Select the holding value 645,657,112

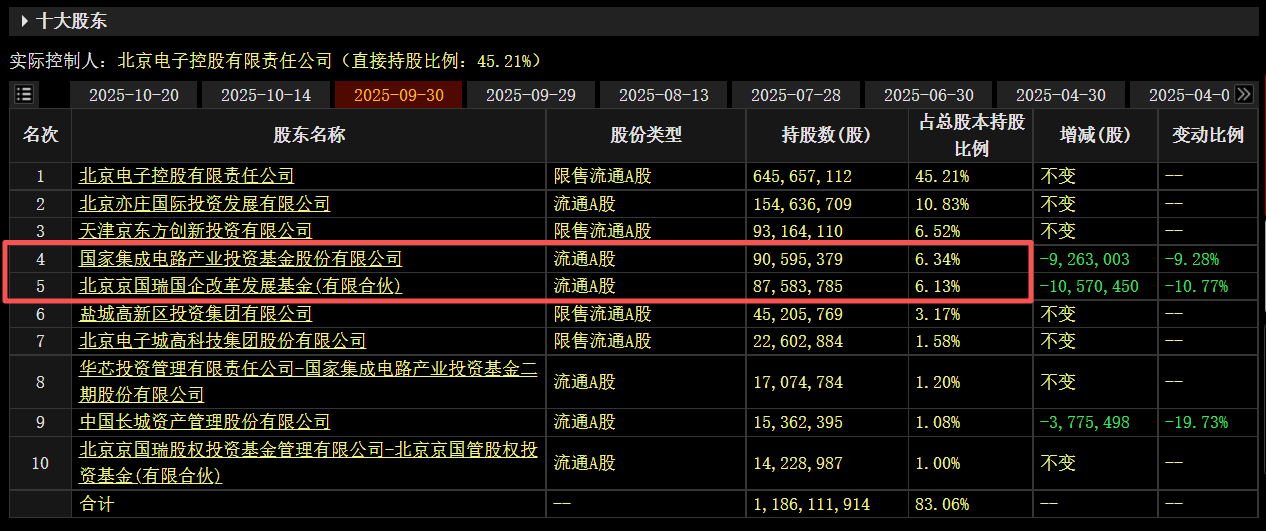pyautogui.click(x=802, y=176)
